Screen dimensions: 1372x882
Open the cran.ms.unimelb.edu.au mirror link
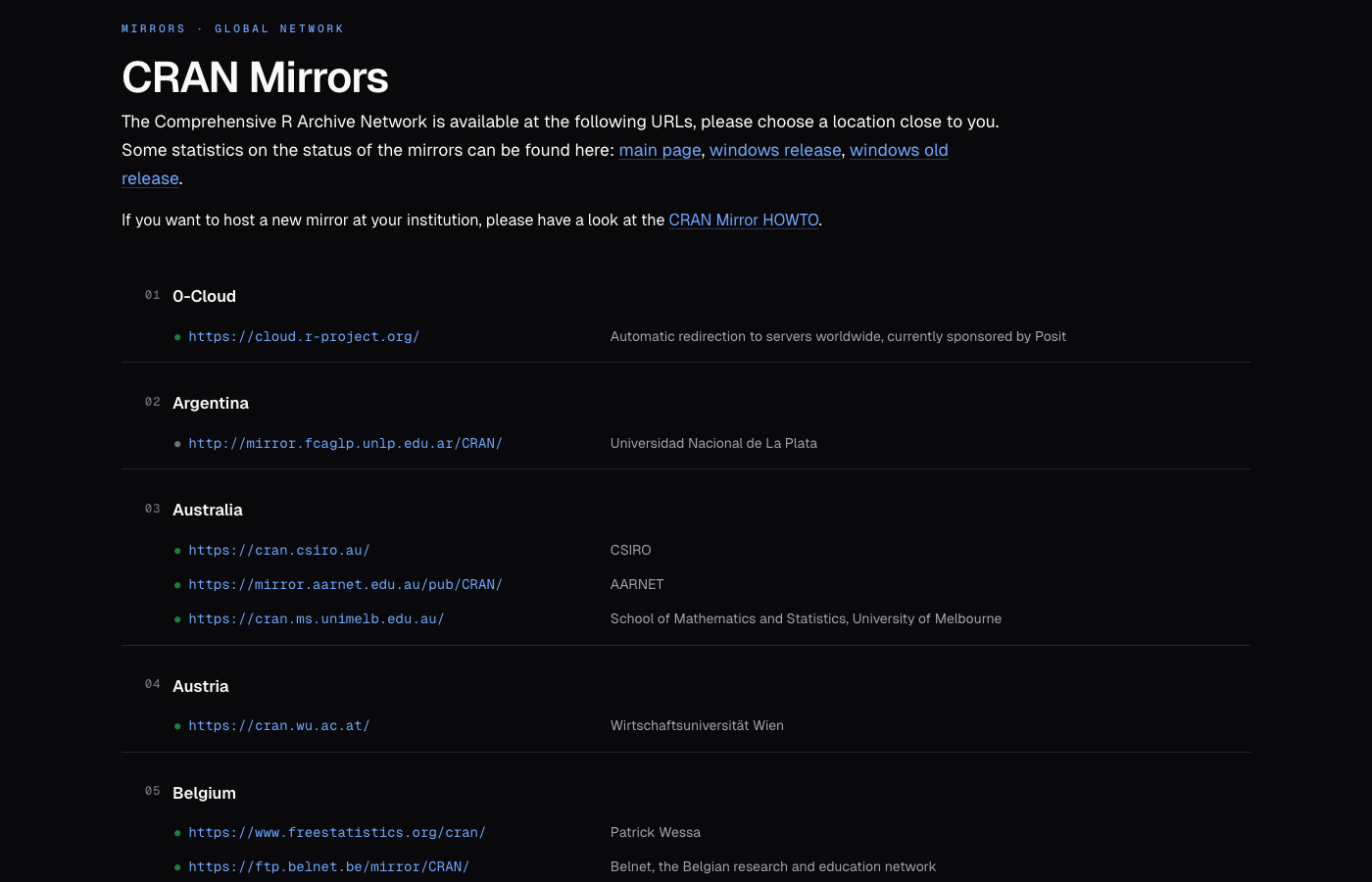click(317, 618)
